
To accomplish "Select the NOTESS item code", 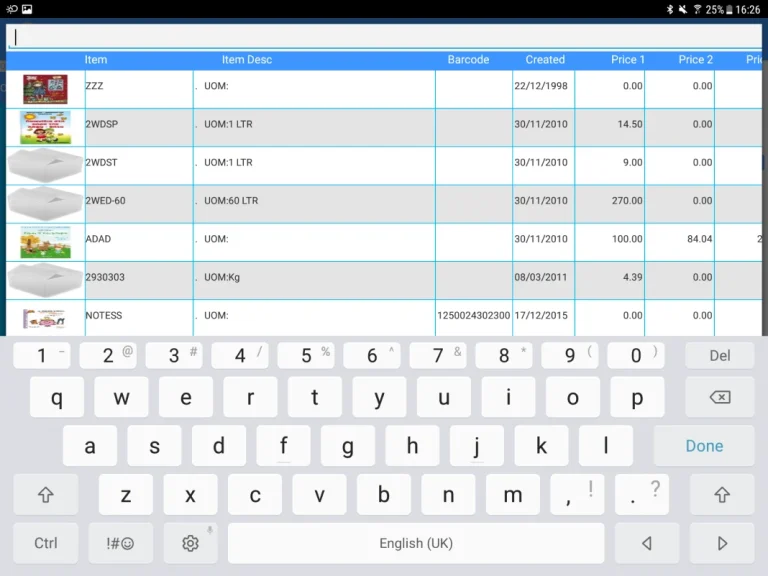I will tap(104, 315).
